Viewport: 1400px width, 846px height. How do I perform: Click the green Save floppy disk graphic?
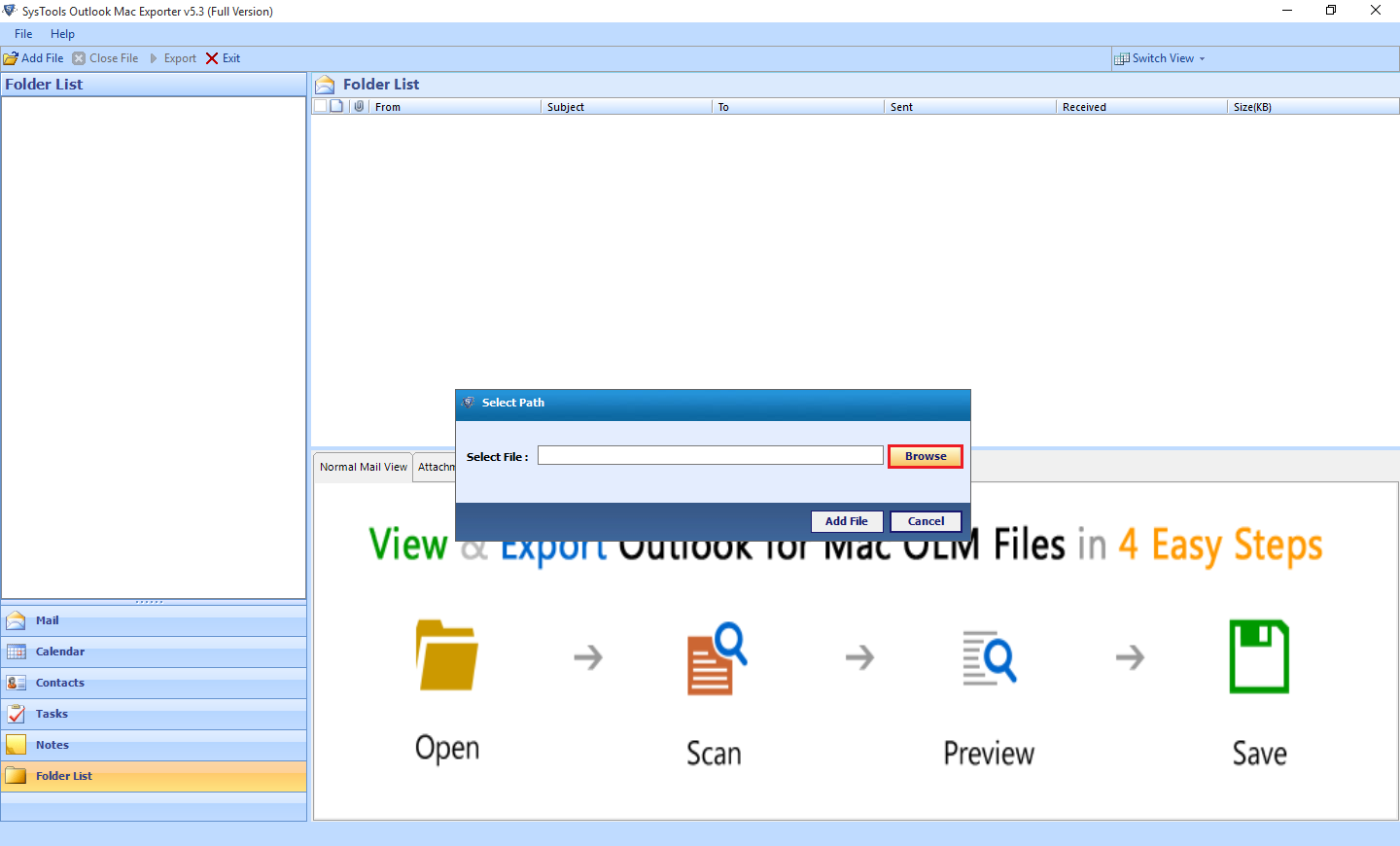click(1259, 656)
